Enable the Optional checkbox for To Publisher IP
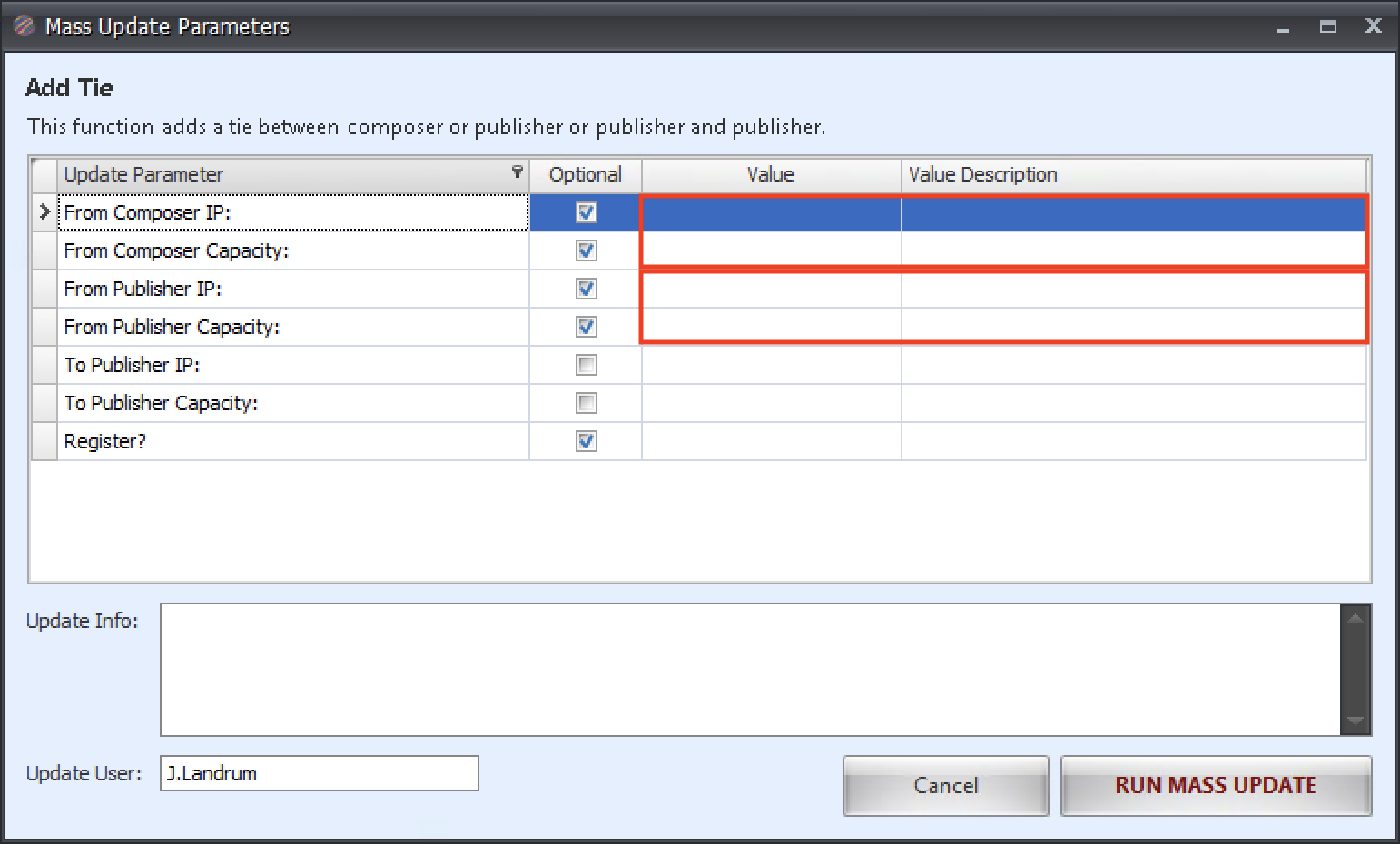This screenshot has height=844, width=1400. pos(587,365)
